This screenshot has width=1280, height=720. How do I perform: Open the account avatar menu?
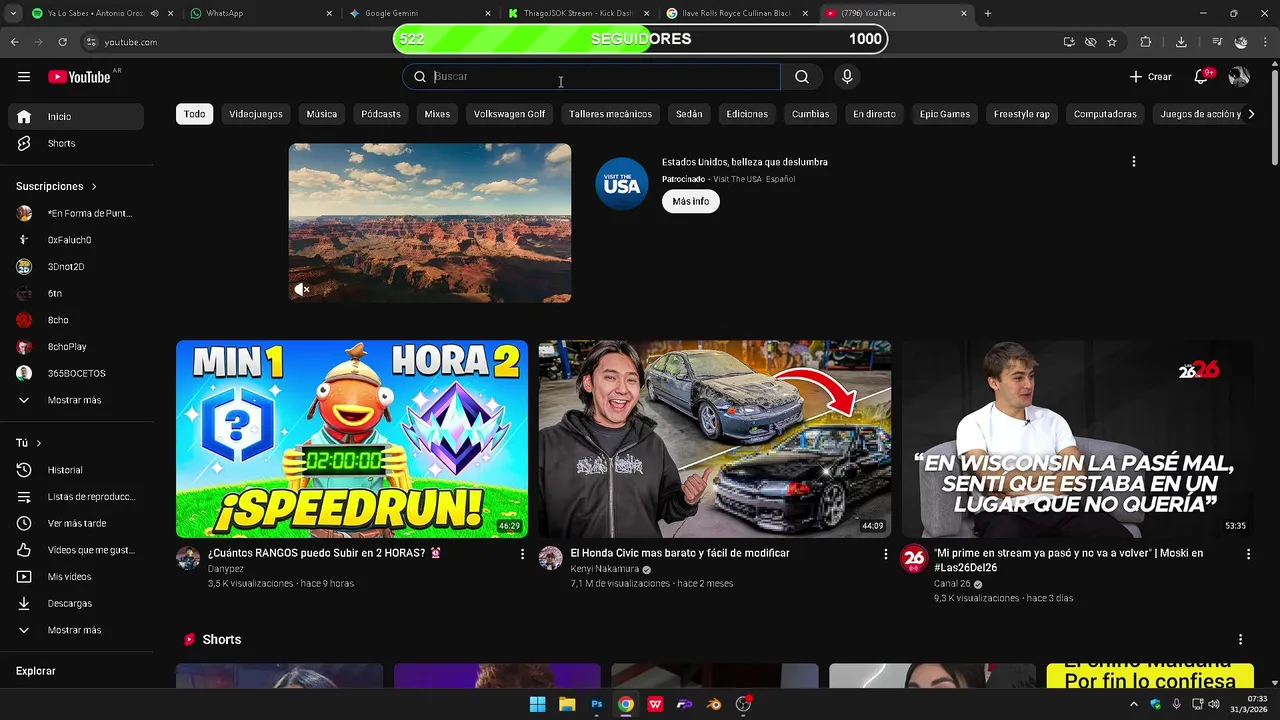coord(1239,77)
